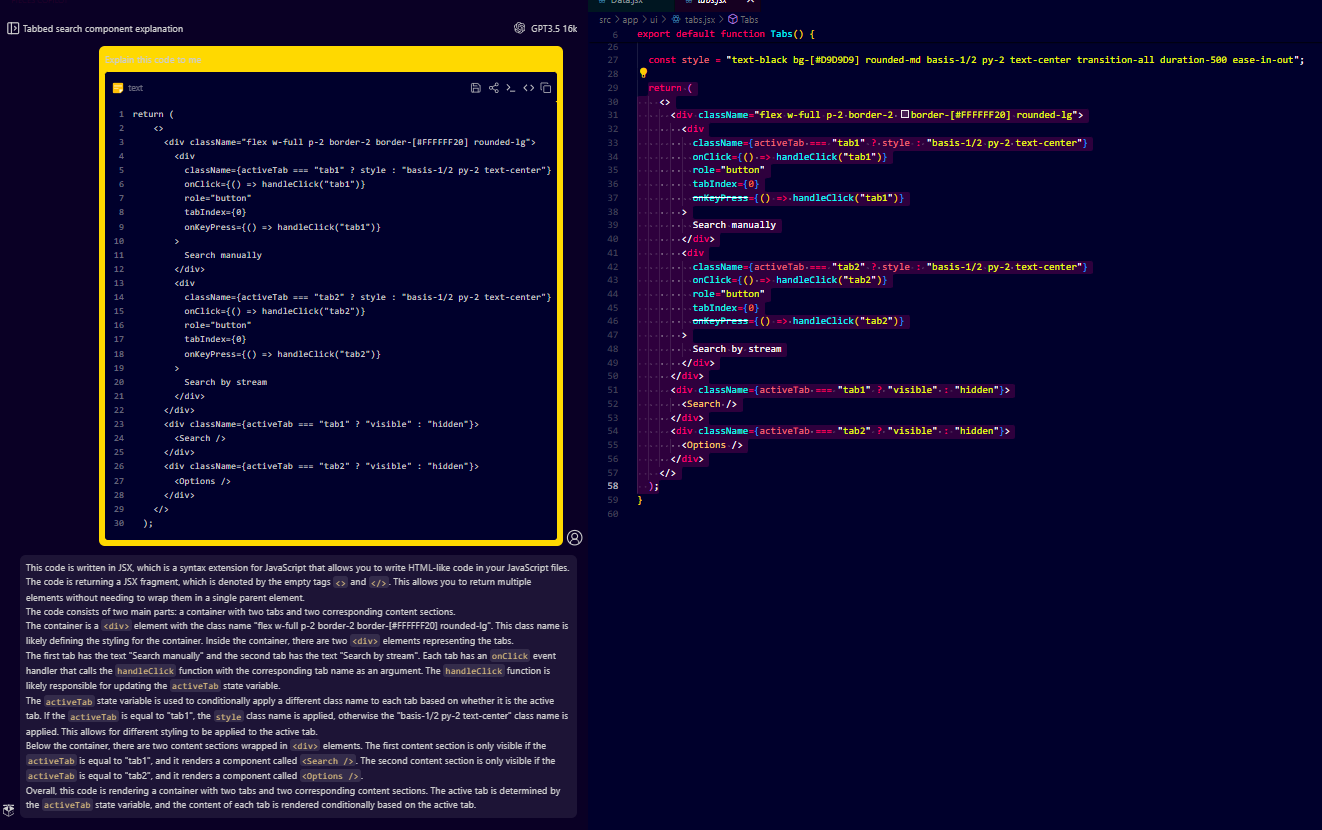Run code block in terminal icon
Screen dimensions: 1322x830
pos(511,88)
